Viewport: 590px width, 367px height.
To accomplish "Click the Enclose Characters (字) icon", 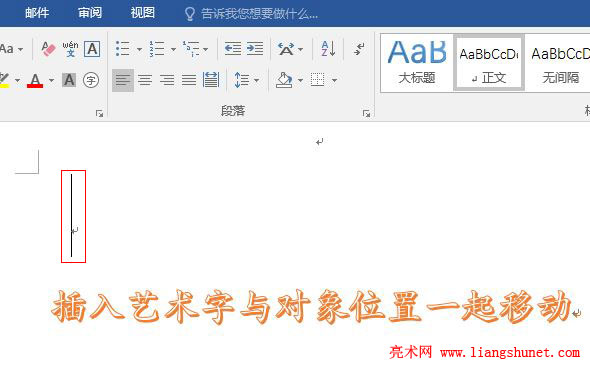I will (91, 80).
